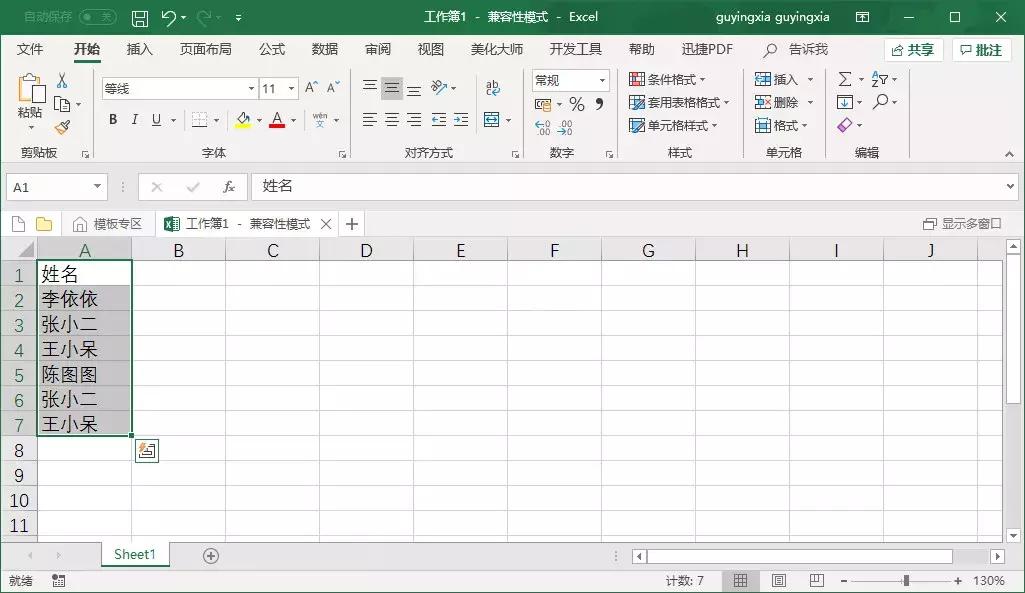Click the Quick Analysis button near cell A8
Viewport: 1025px width, 593px height.
pos(146,450)
